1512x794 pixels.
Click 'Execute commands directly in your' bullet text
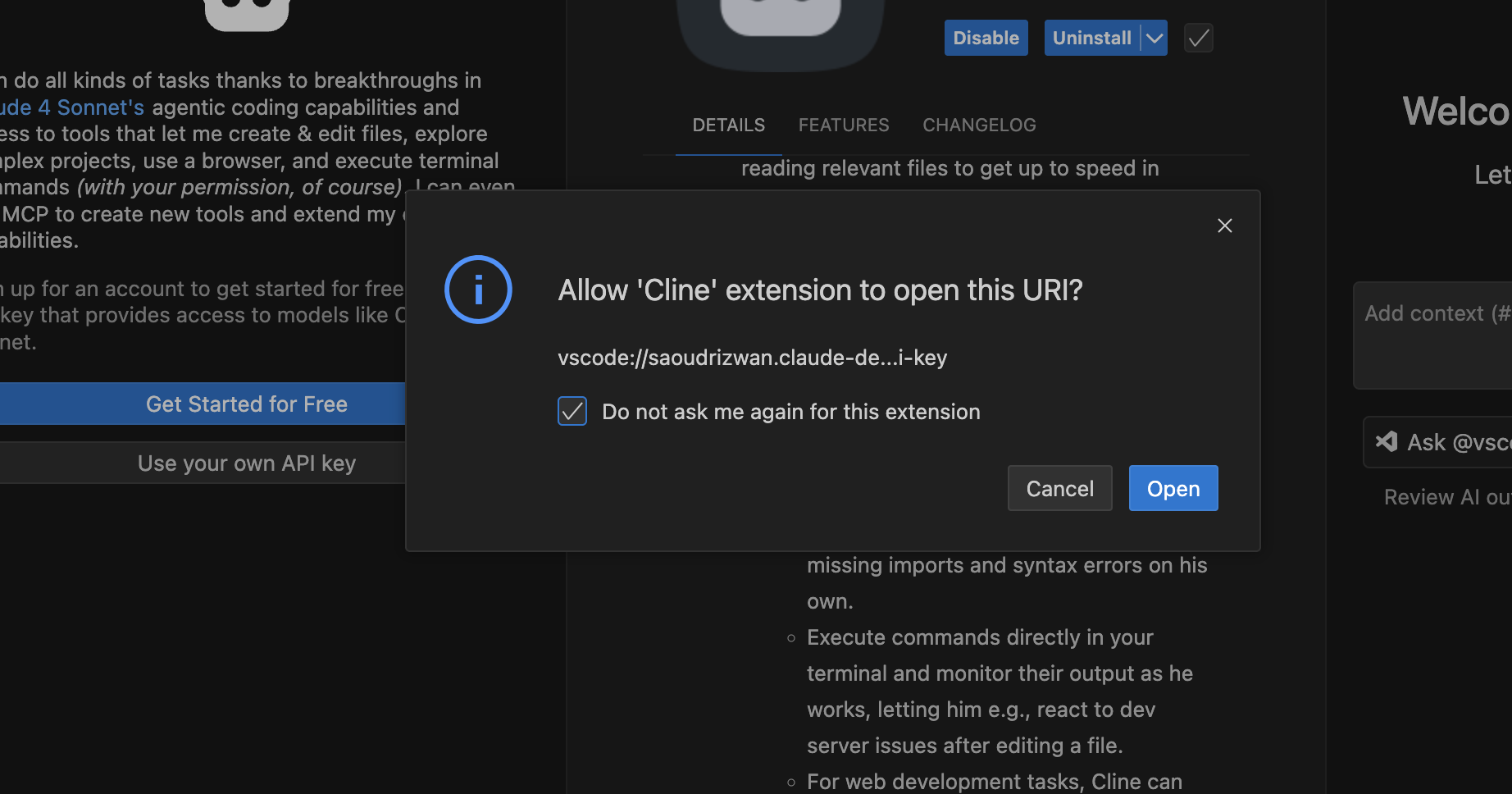coord(980,637)
